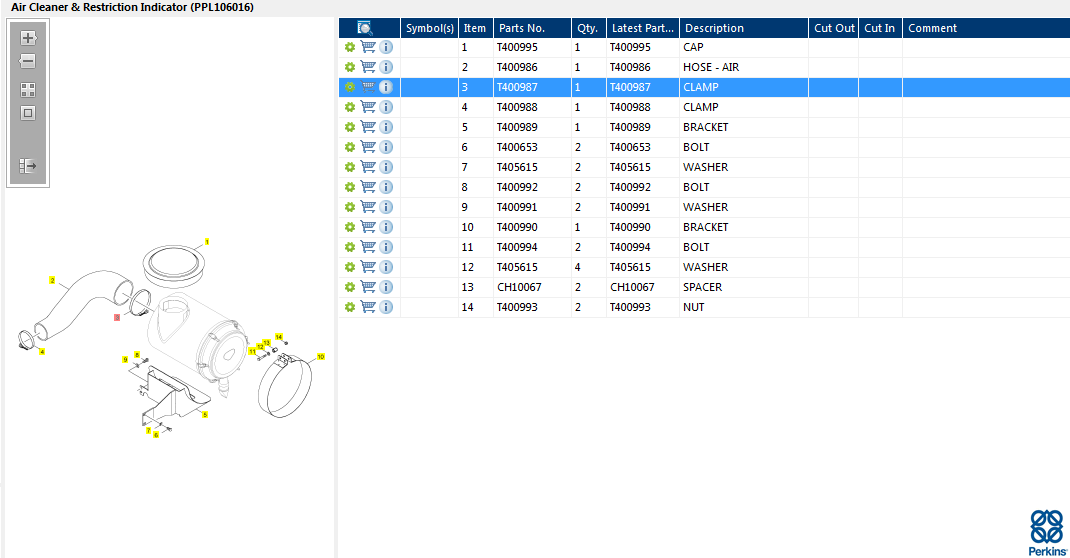The width and height of the screenshot is (1070, 558).
Task: Click callout 1 on the diagram
Action: [207, 241]
